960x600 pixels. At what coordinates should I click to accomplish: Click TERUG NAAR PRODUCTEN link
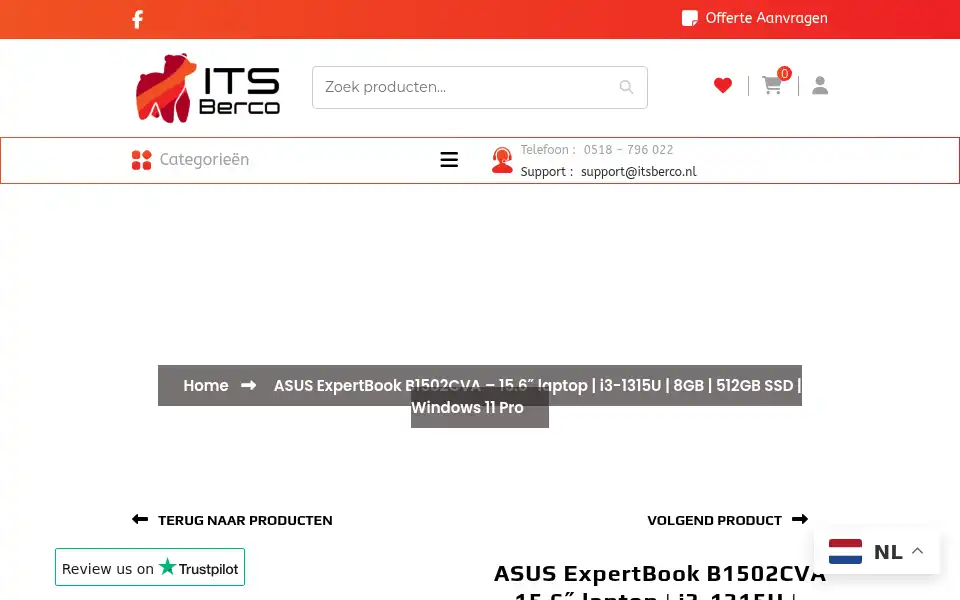click(x=245, y=520)
